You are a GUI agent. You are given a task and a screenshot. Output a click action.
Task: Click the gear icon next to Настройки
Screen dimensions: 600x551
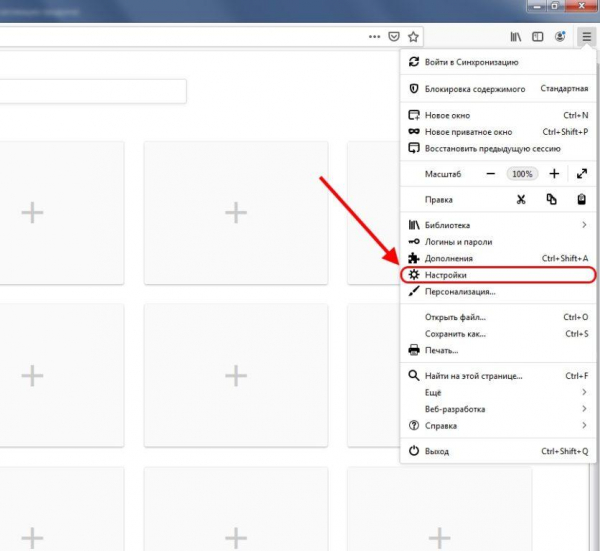click(414, 275)
